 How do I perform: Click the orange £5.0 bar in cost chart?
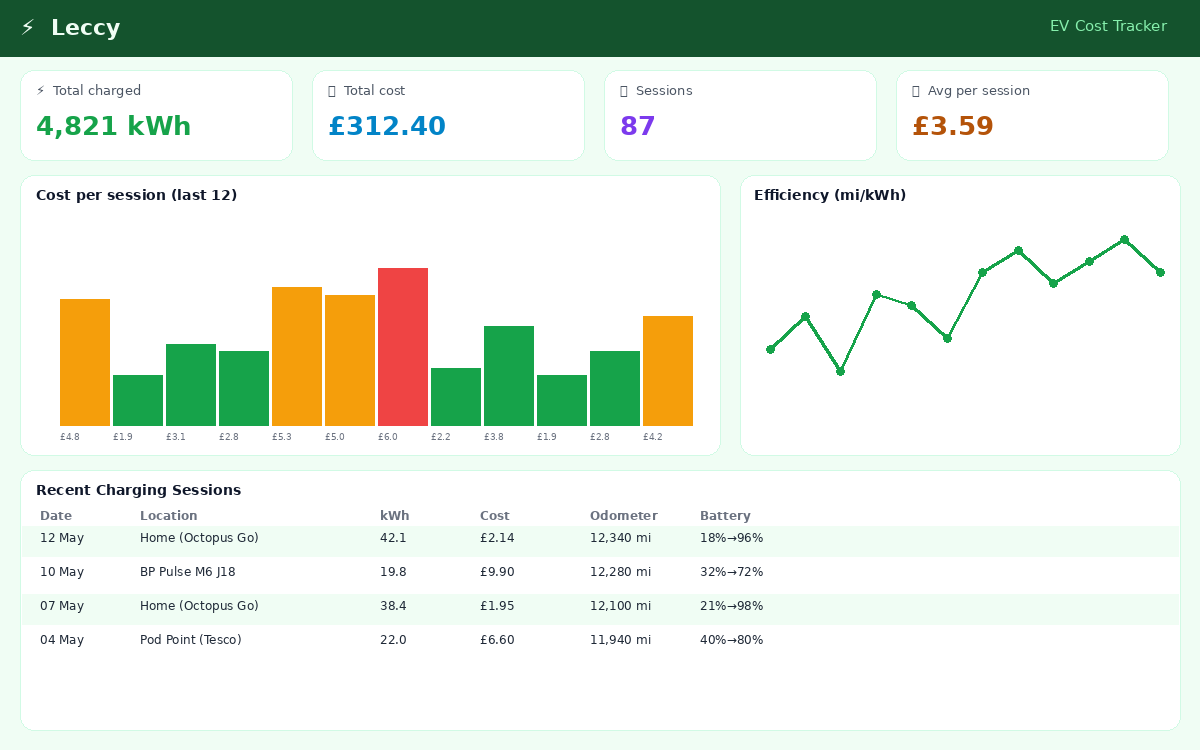pyautogui.click(x=350, y=360)
